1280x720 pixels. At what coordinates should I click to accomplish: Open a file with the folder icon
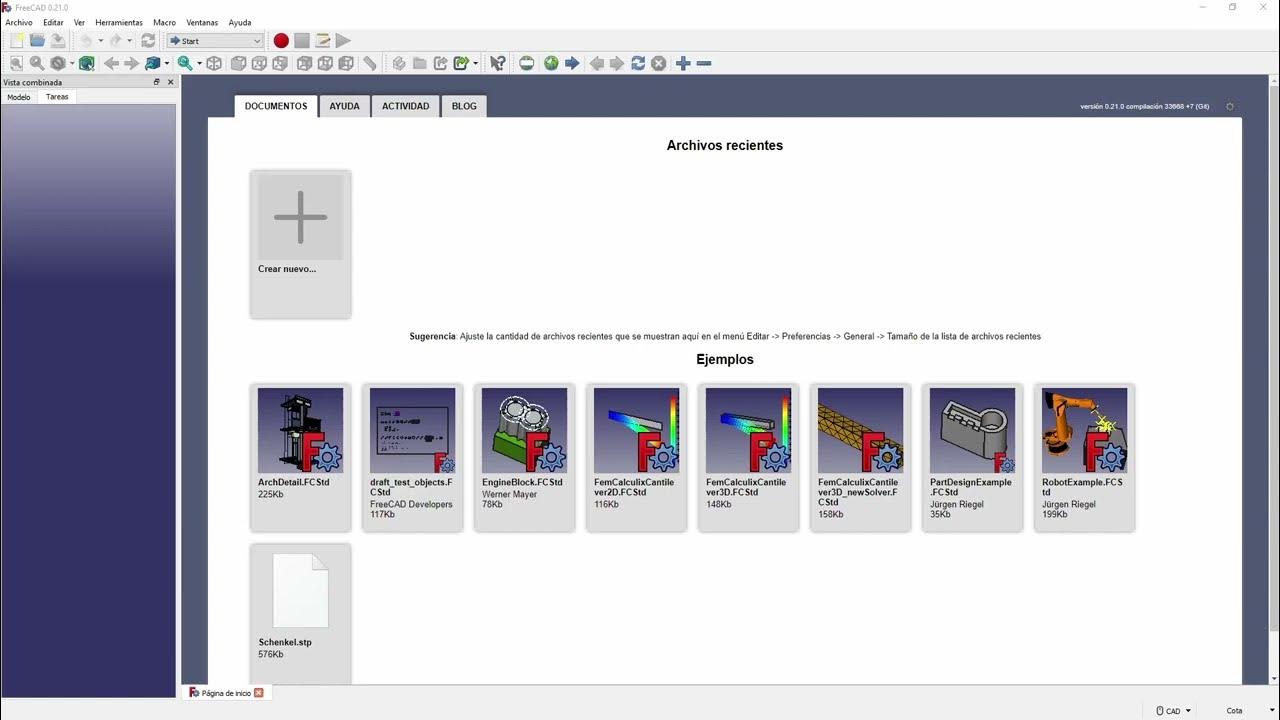[x=37, y=41]
